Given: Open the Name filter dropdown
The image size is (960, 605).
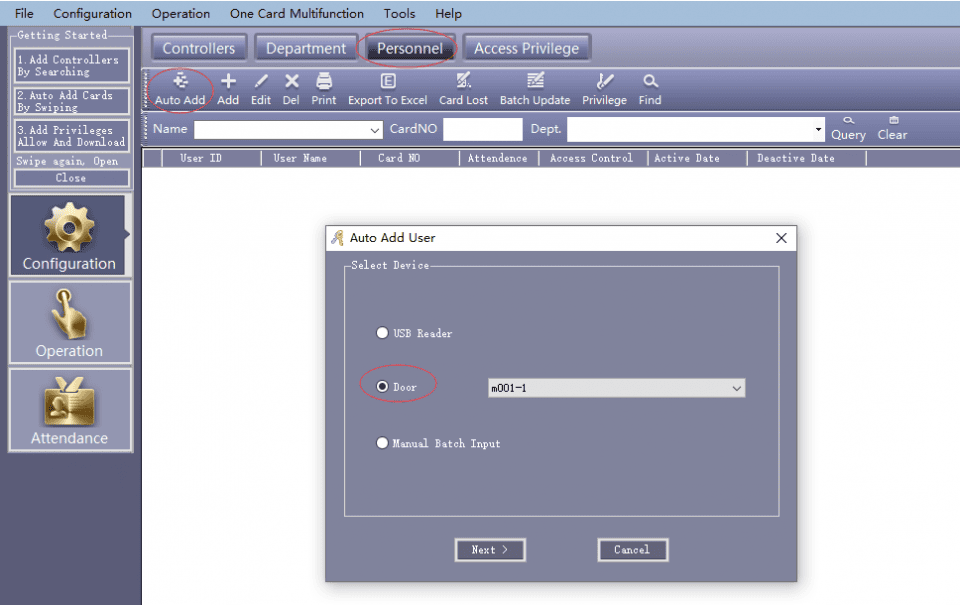Looking at the screenshot, I should point(375,130).
